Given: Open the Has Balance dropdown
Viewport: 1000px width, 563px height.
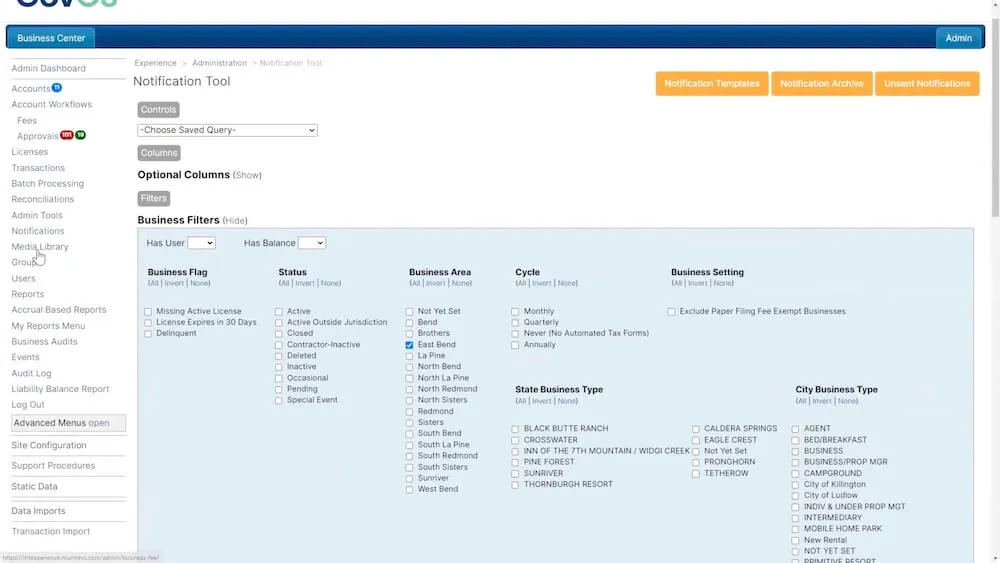Looking at the screenshot, I should pyautogui.click(x=312, y=243).
